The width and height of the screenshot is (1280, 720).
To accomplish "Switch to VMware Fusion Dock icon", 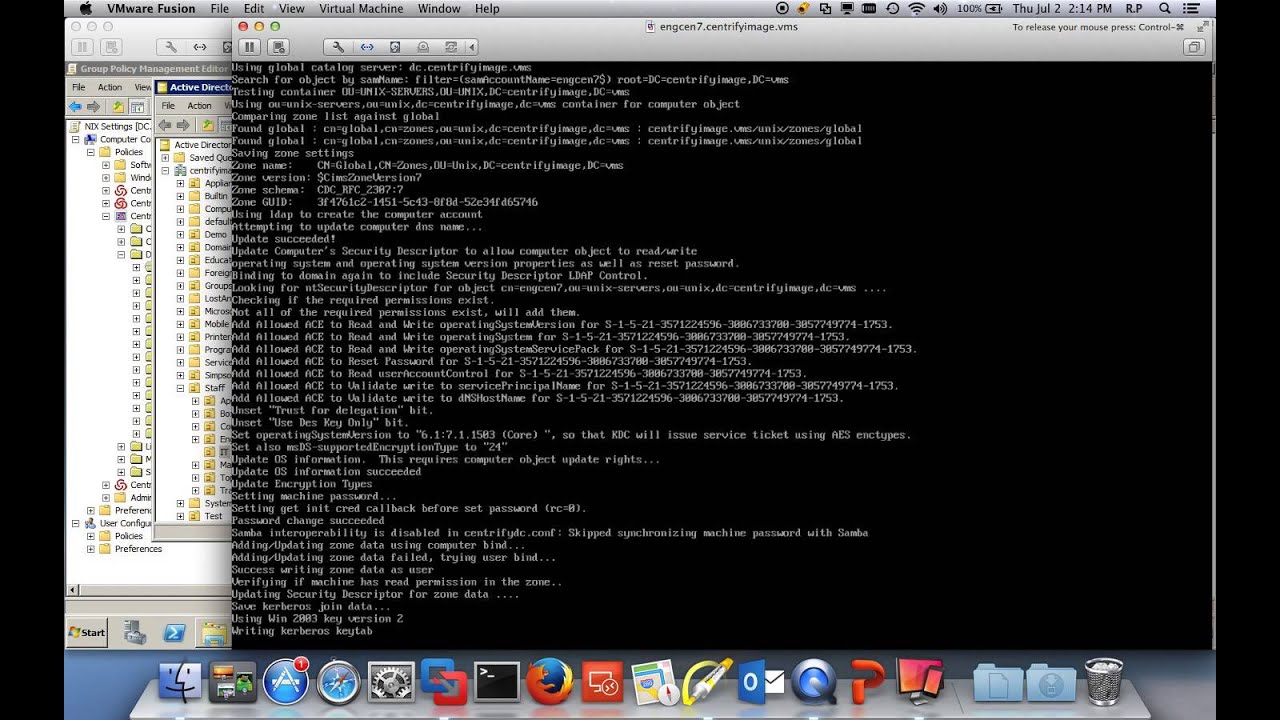I will click(445, 682).
